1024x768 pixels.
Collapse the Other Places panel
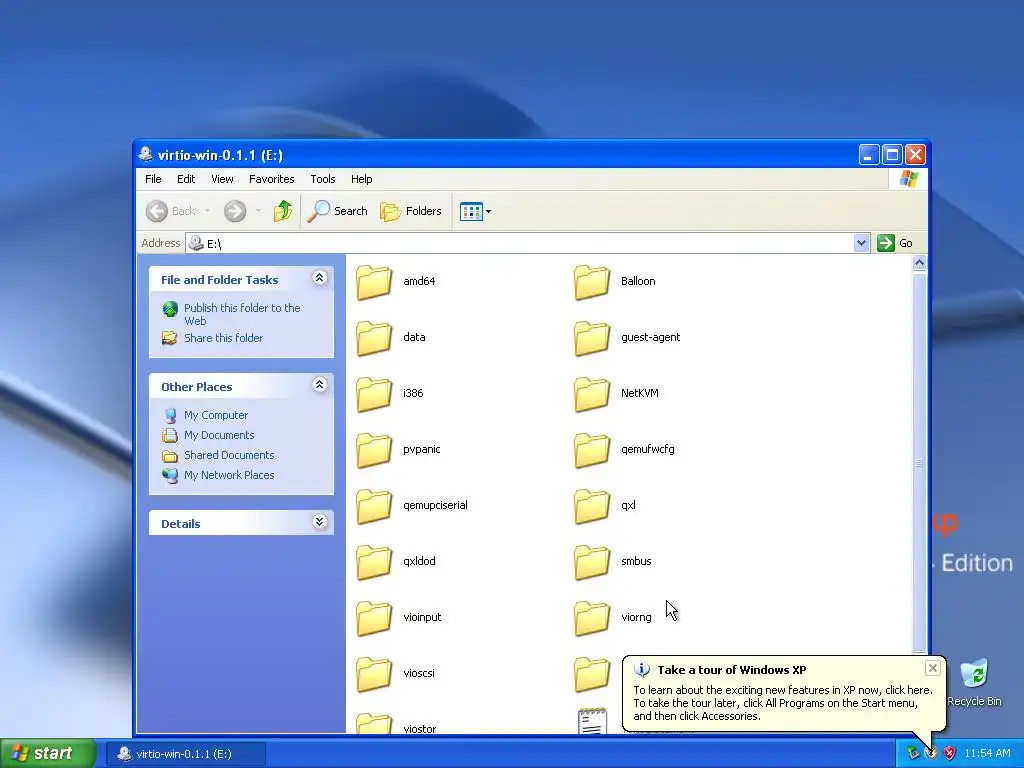[x=319, y=385]
